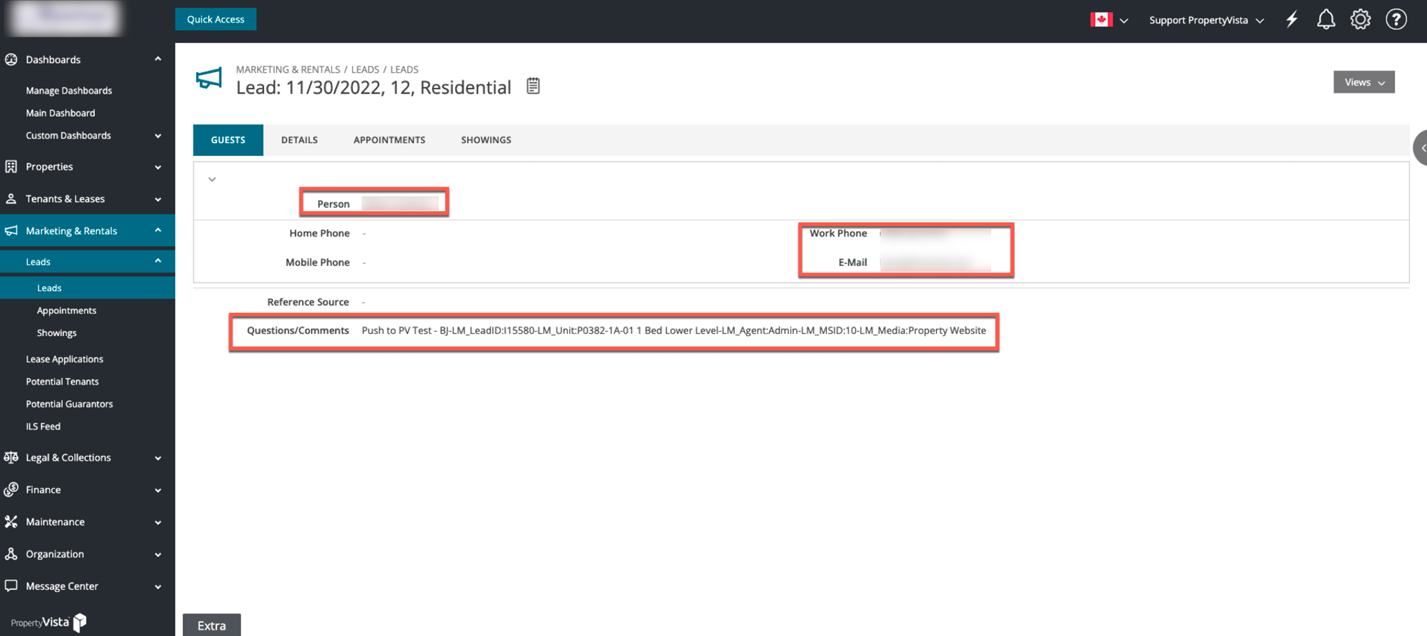This screenshot has height=636, width=1427.
Task: Switch to the DETAILS tab
Action: 299,140
